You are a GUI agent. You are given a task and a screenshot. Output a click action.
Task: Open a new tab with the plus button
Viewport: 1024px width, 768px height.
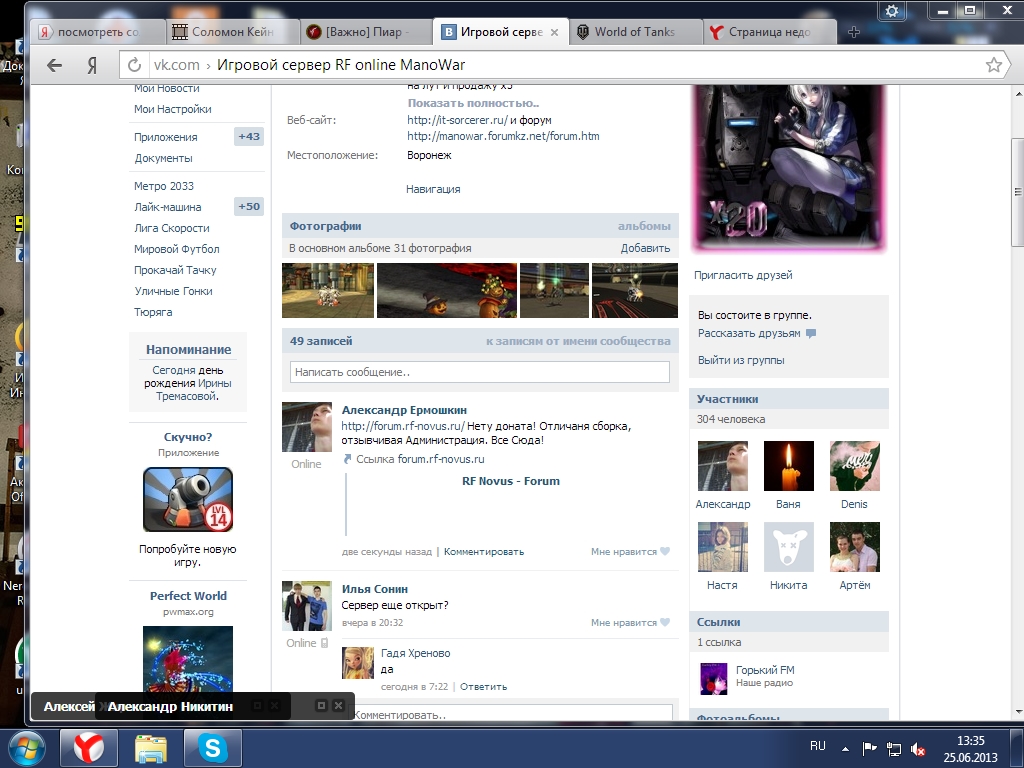pyautogui.click(x=854, y=32)
